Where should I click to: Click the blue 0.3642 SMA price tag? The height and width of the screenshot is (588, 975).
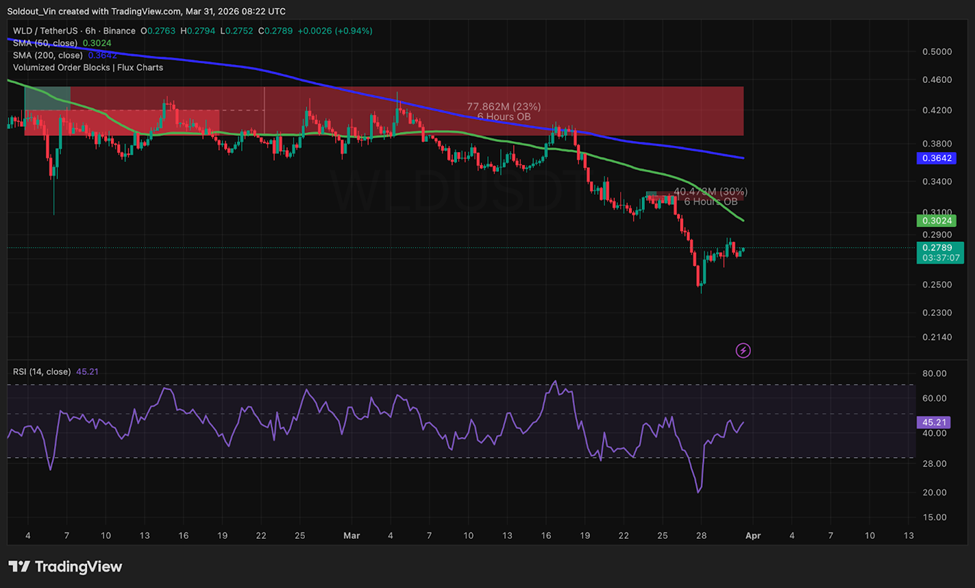(x=936, y=158)
